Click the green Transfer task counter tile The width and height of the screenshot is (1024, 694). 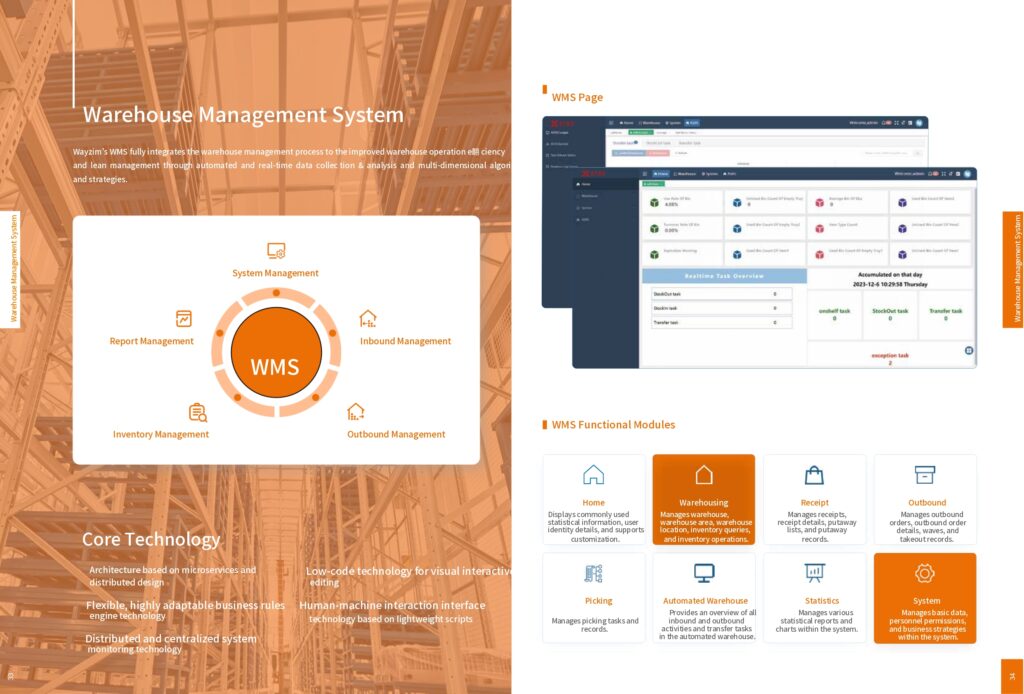(x=946, y=315)
